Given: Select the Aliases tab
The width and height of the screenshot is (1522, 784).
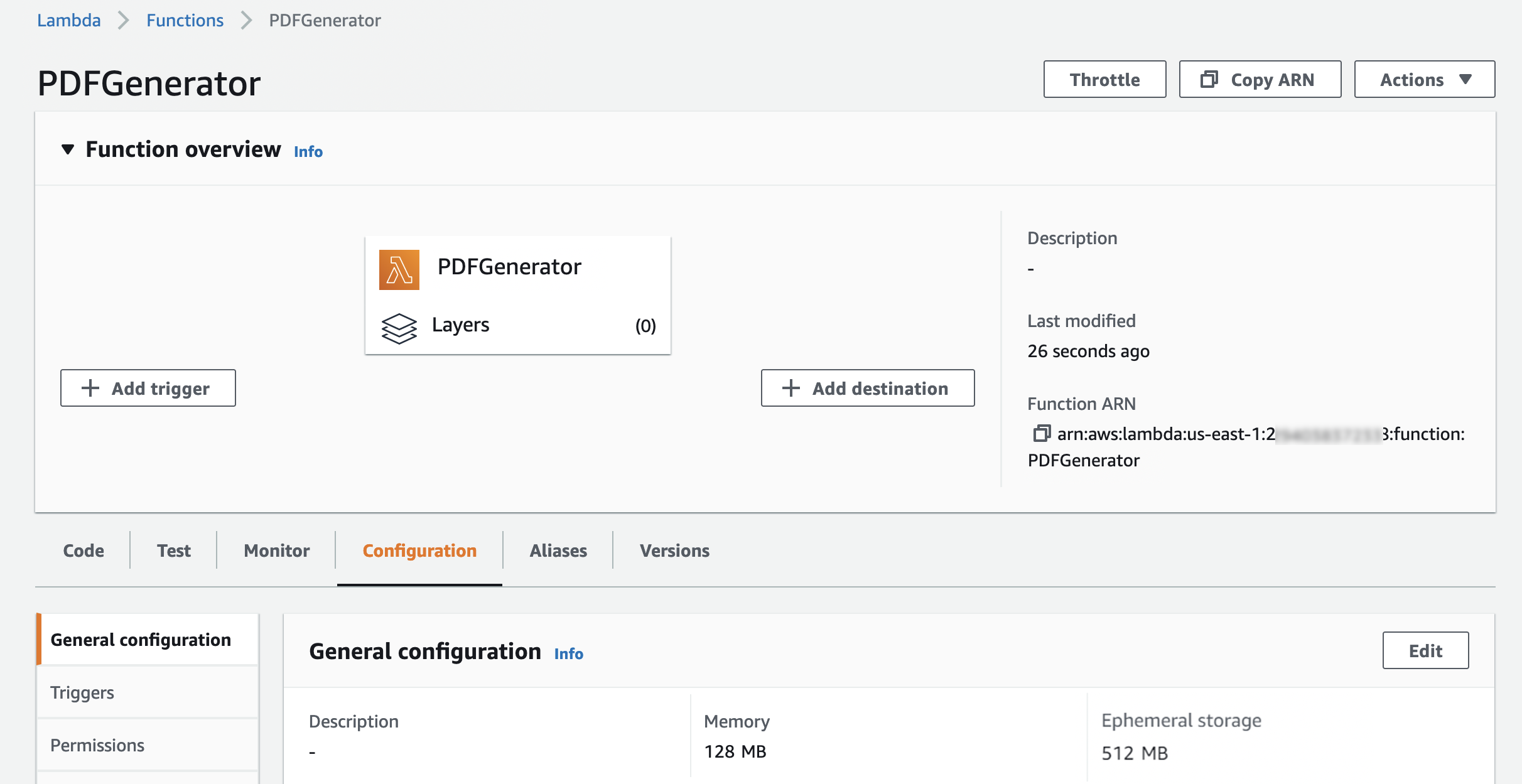Looking at the screenshot, I should point(558,550).
